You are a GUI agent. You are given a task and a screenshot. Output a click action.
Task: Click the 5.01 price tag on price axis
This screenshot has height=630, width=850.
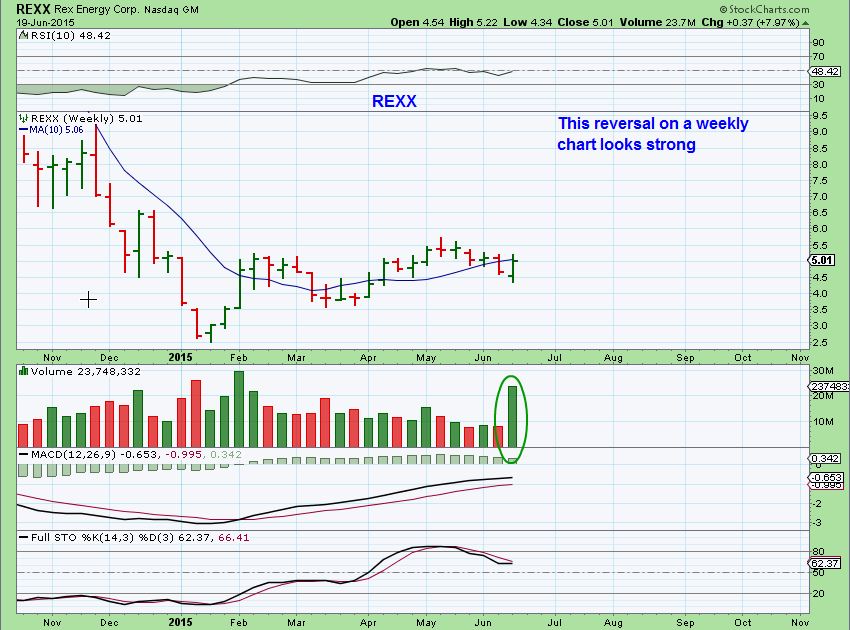pyautogui.click(x=822, y=260)
